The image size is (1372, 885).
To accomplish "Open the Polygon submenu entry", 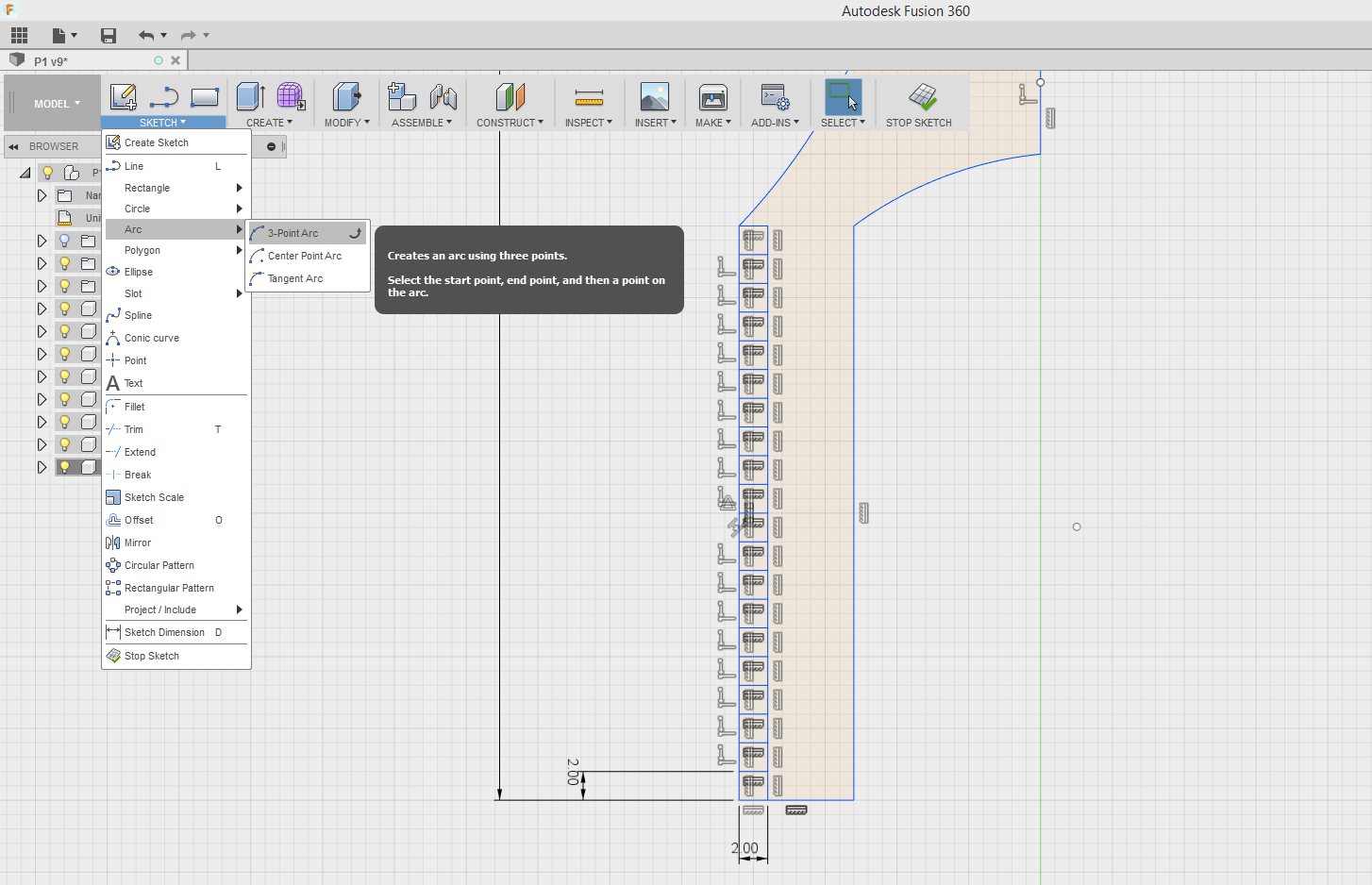I will tap(176, 250).
